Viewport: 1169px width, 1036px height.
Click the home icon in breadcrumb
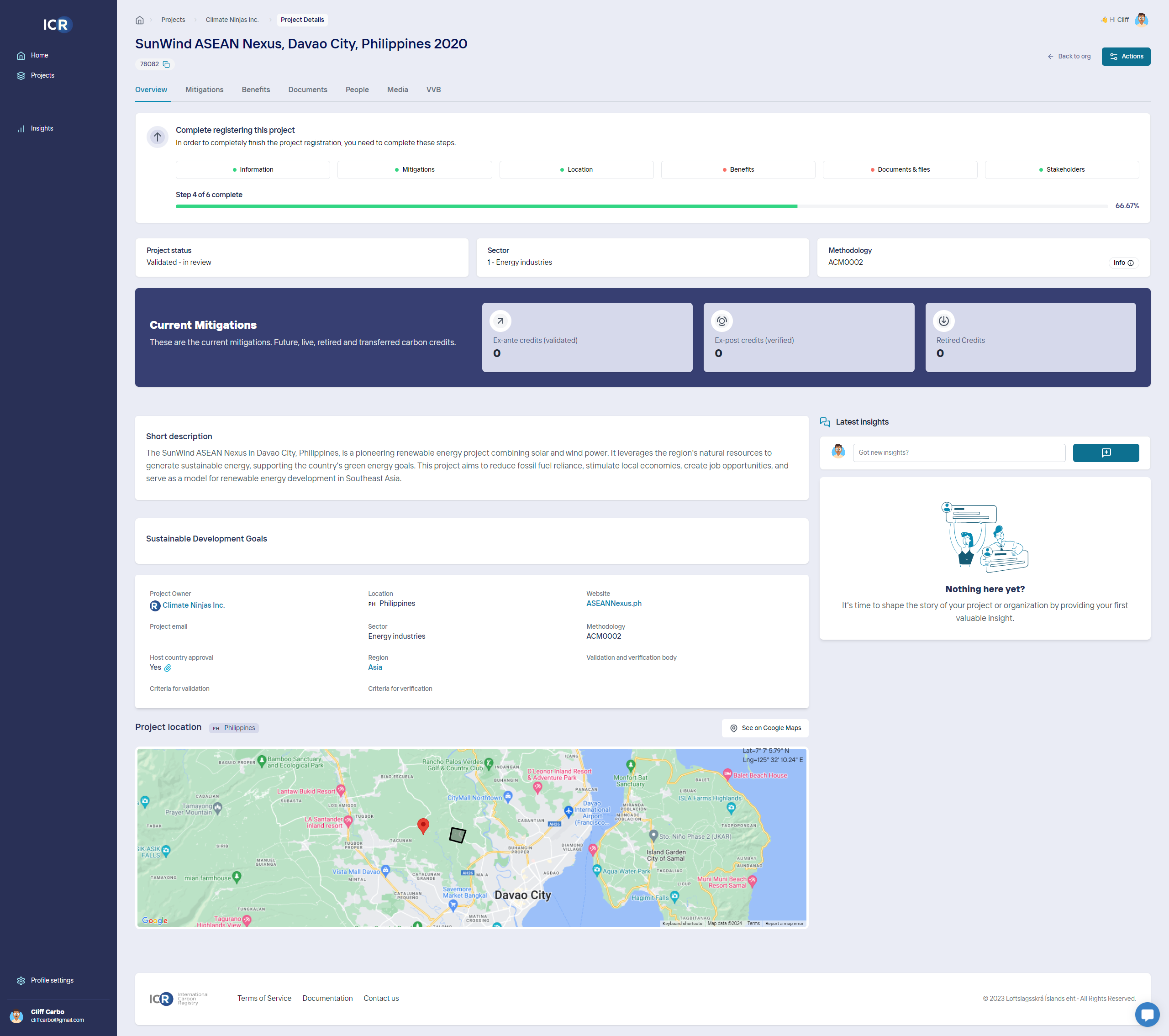pos(140,20)
